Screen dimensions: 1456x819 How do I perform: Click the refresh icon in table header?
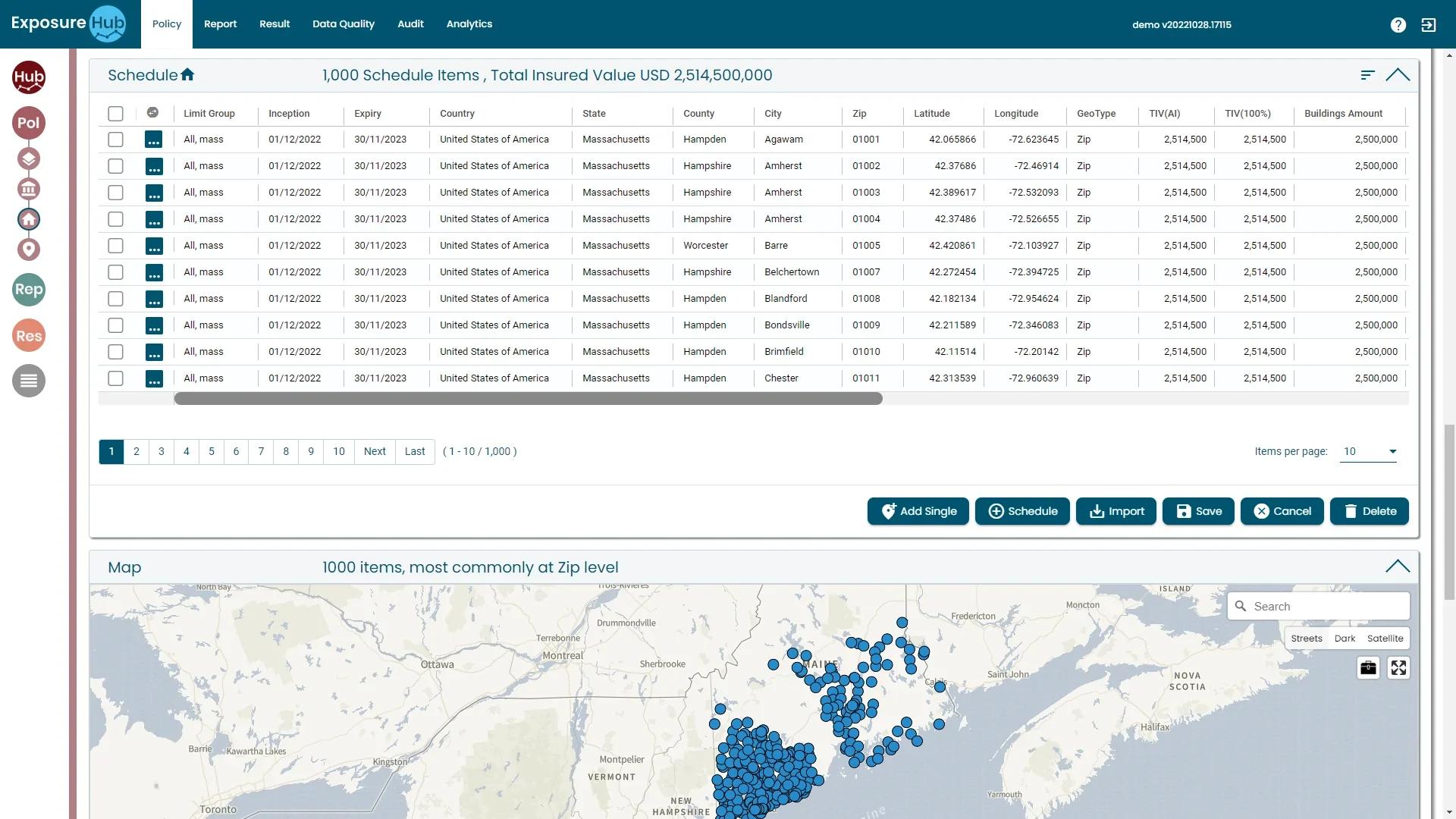tap(152, 113)
